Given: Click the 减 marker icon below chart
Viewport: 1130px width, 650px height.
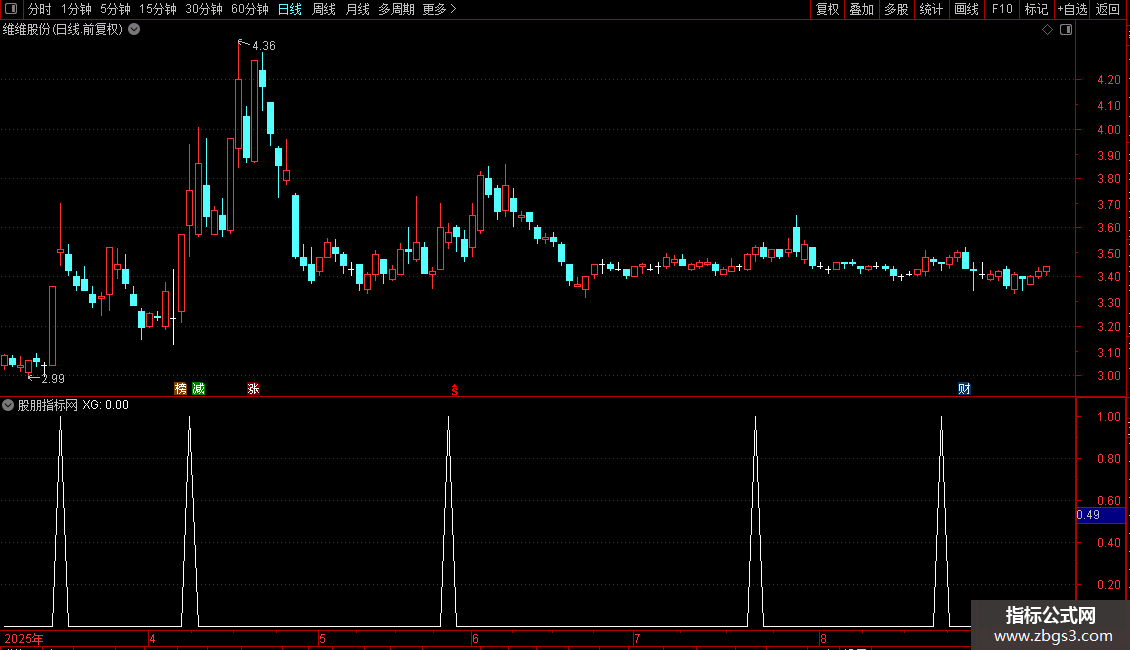Looking at the screenshot, I should (198, 388).
